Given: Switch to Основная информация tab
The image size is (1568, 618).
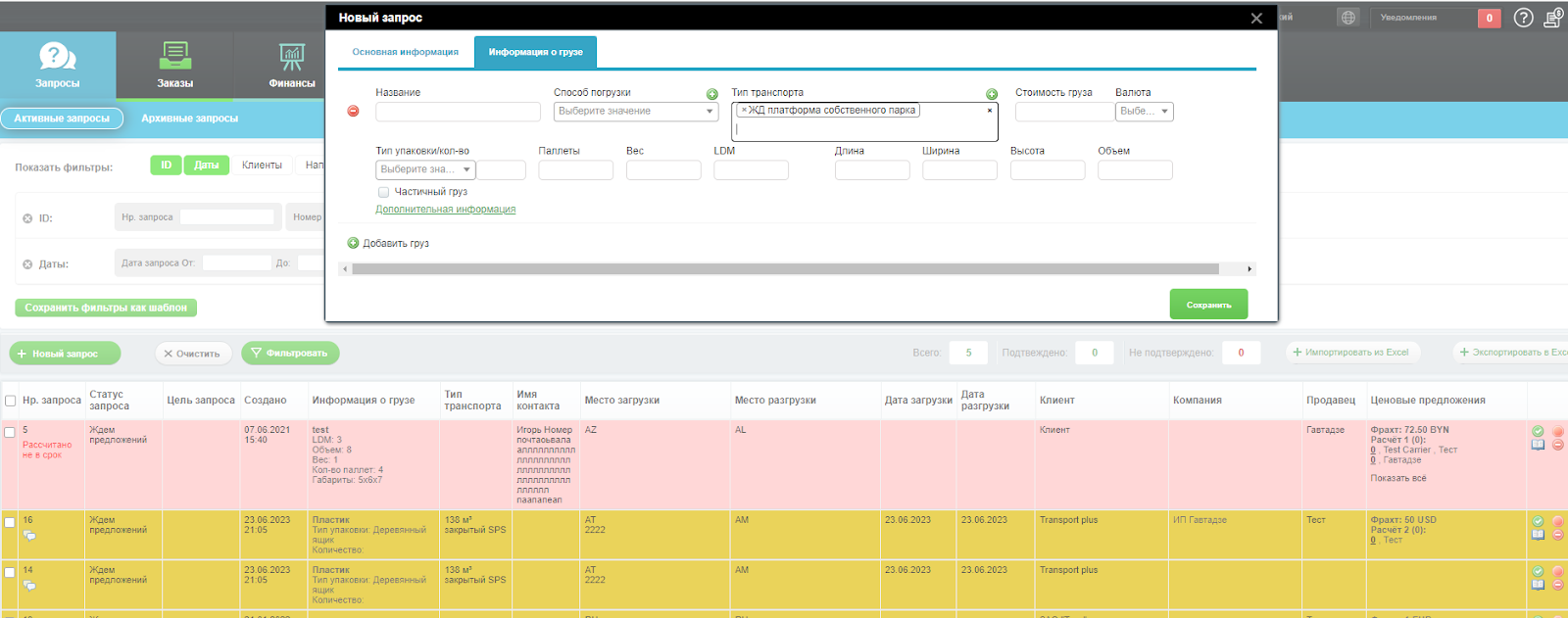Looking at the screenshot, I should [405, 52].
